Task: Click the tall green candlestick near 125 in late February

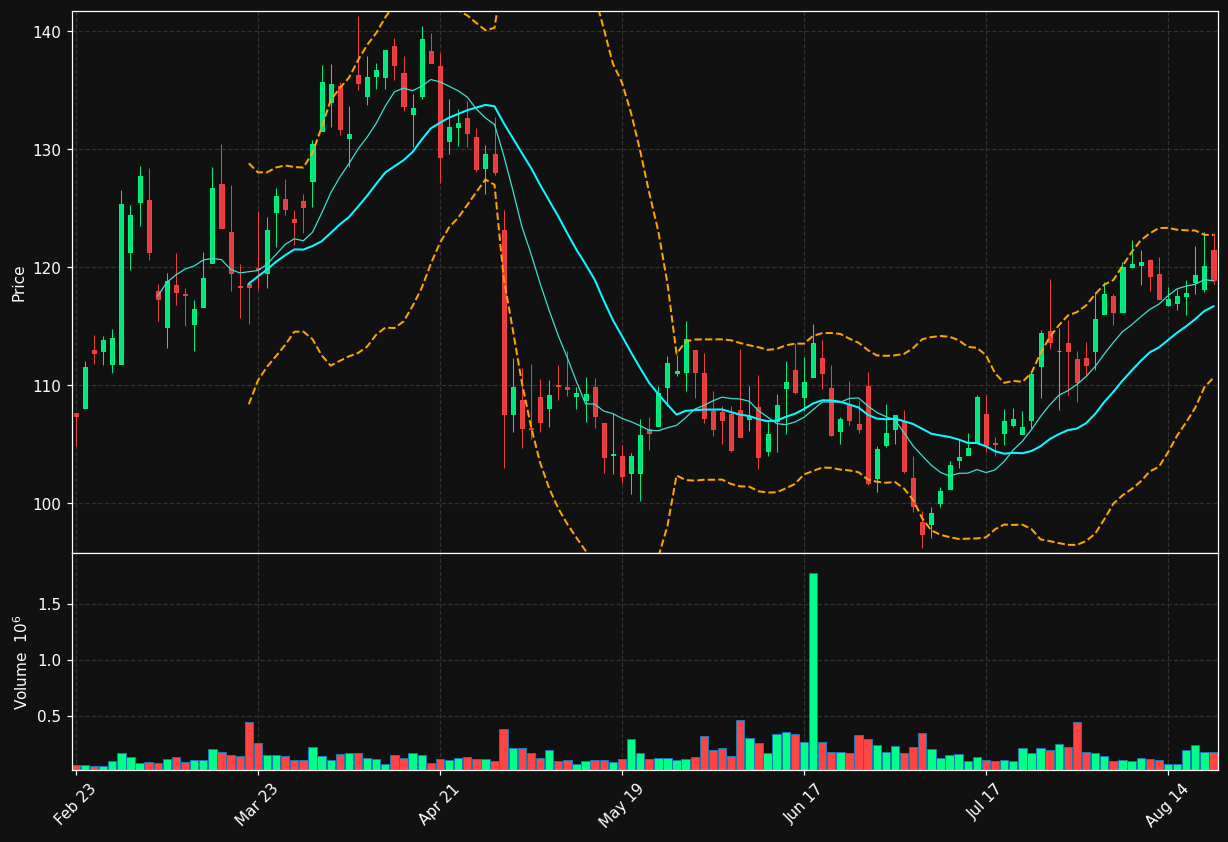Action: (x=121, y=284)
